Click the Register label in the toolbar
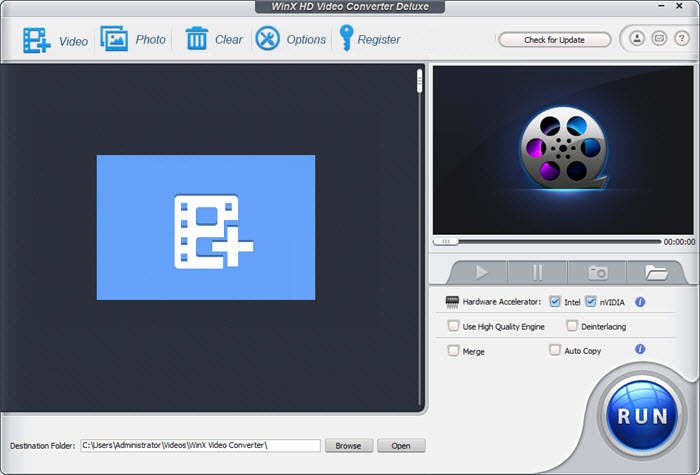 pos(379,40)
